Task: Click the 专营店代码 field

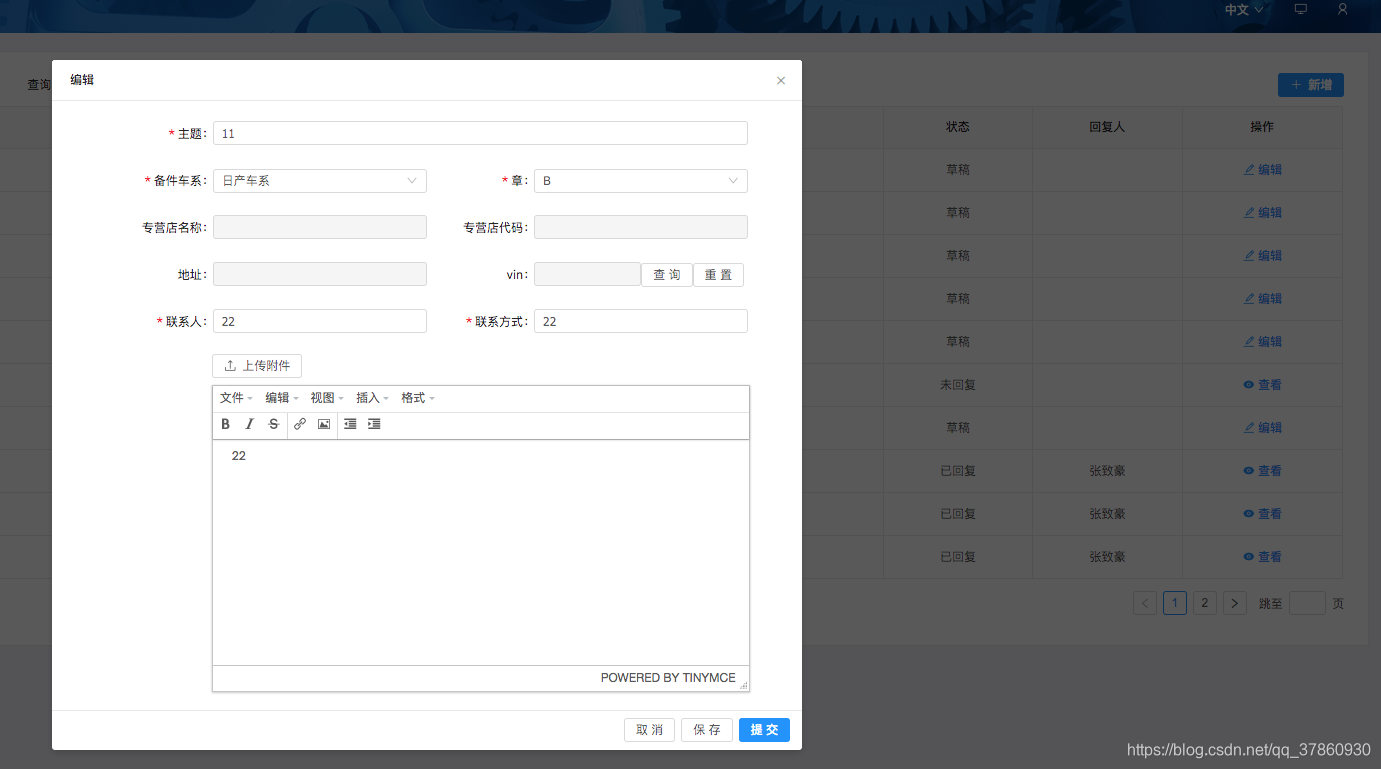Action: click(641, 227)
